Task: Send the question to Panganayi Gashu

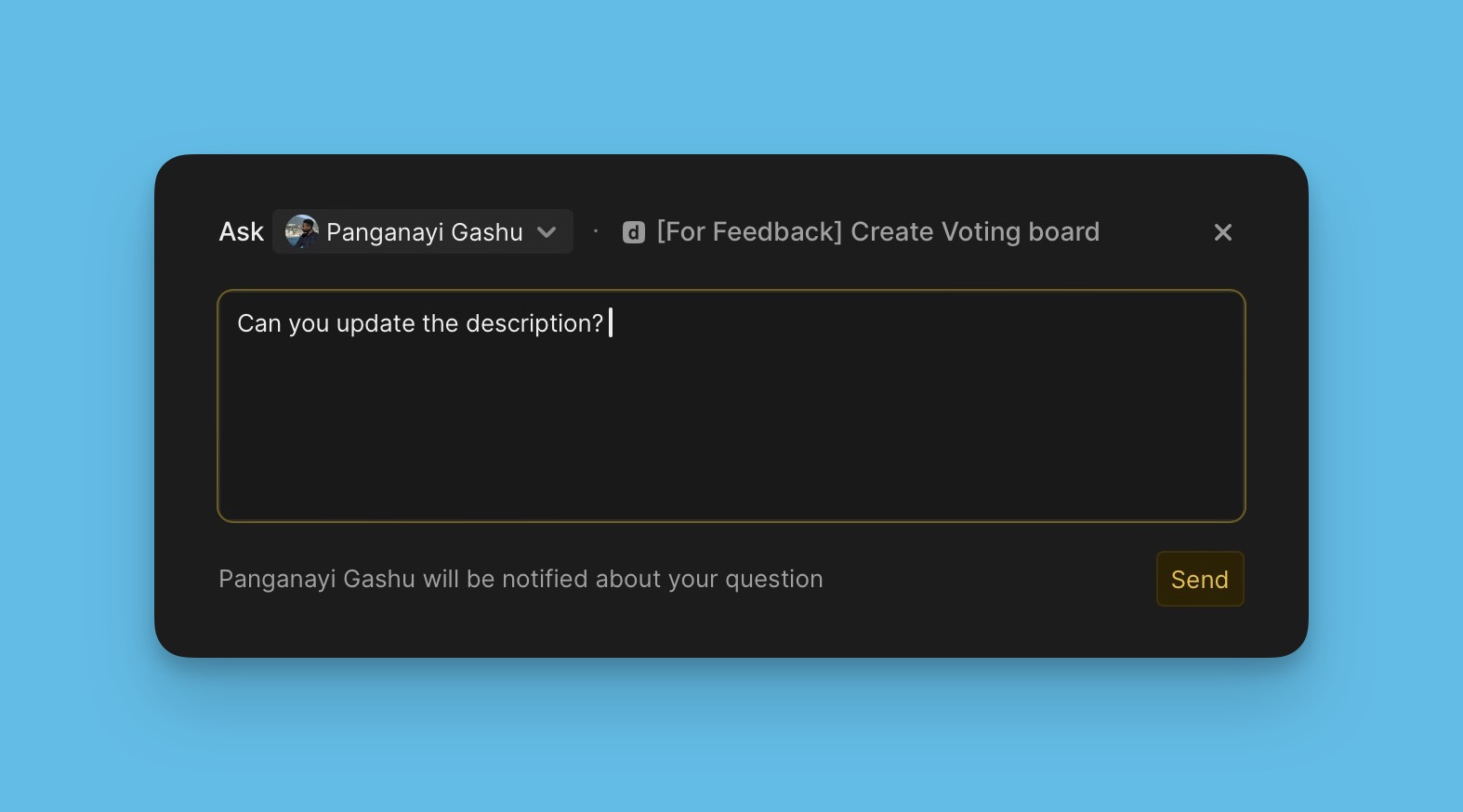Action: coord(1199,579)
